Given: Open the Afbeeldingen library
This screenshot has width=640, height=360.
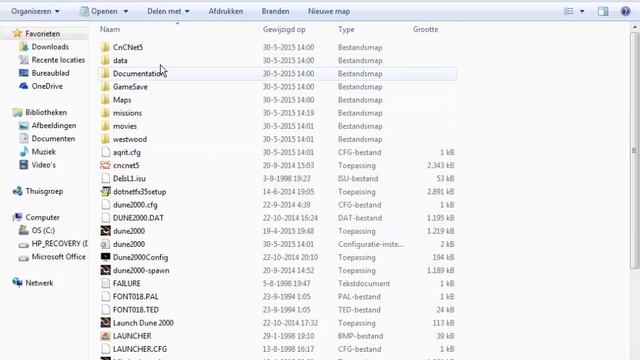Looking at the screenshot, I should tap(54, 125).
